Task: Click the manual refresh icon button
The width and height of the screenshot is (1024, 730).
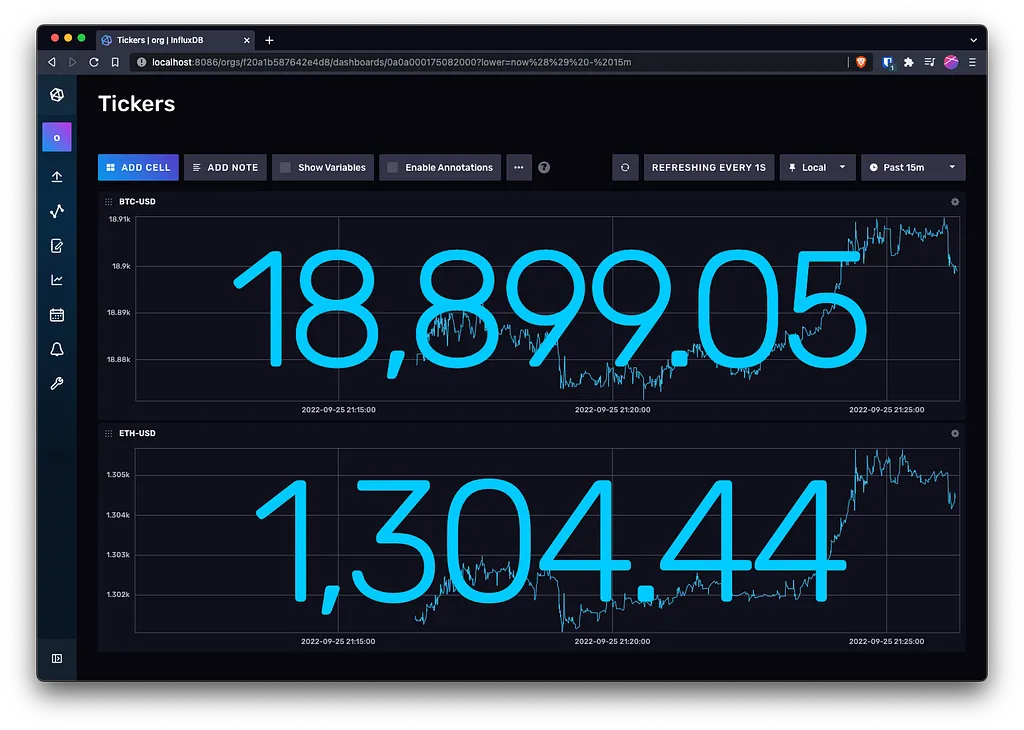Action: coord(625,168)
